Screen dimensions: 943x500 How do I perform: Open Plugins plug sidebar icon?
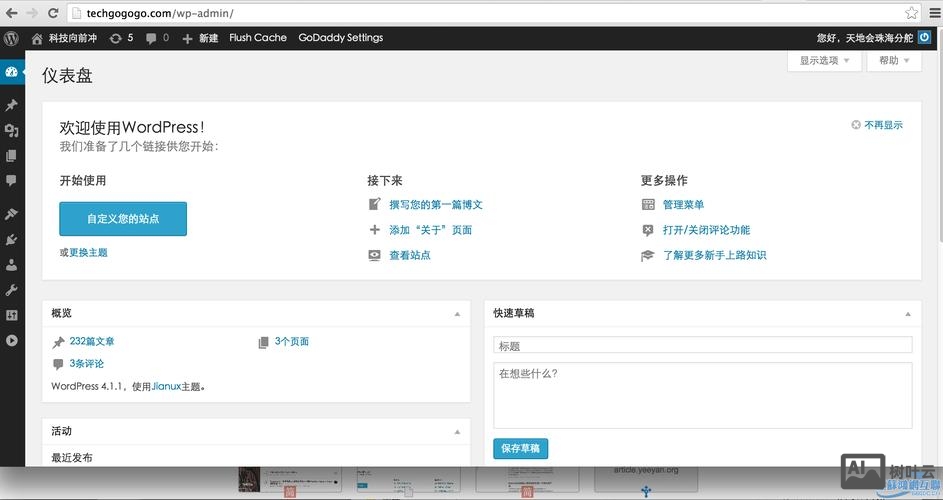[x=11, y=239]
